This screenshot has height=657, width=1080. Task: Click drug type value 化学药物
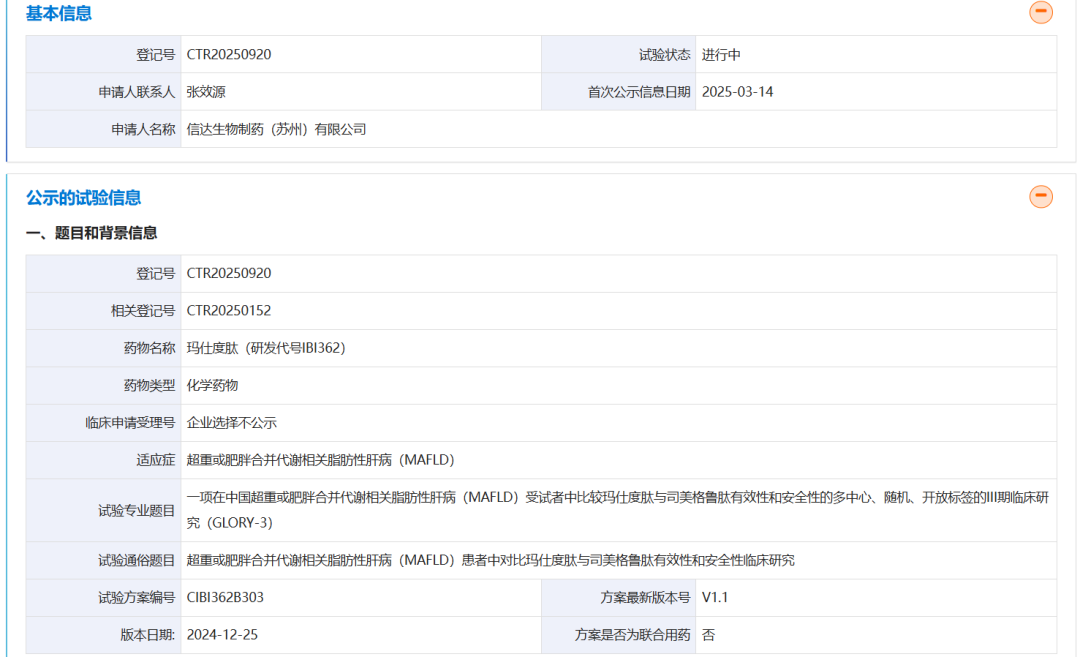pos(212,385)
